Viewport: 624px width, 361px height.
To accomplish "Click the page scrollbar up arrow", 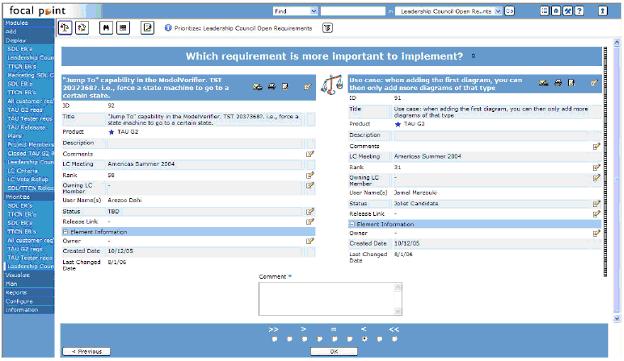I will point(617,42).
